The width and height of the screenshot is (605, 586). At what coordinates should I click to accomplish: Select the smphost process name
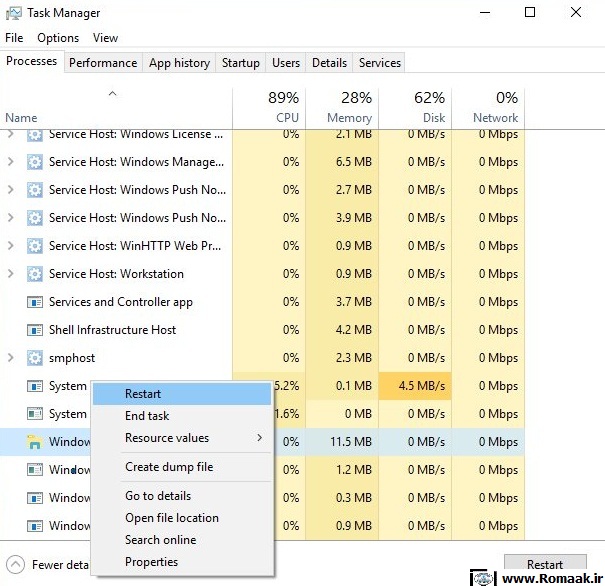point(72,358)
